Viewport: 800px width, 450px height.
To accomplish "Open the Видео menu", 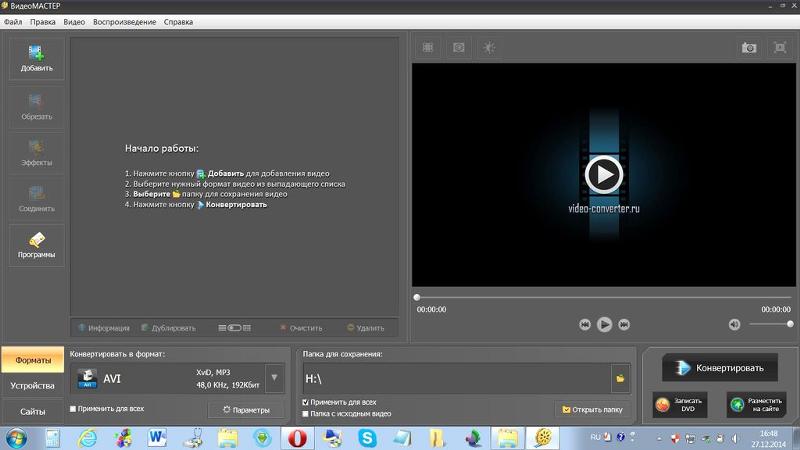I will tap(74, 22).
